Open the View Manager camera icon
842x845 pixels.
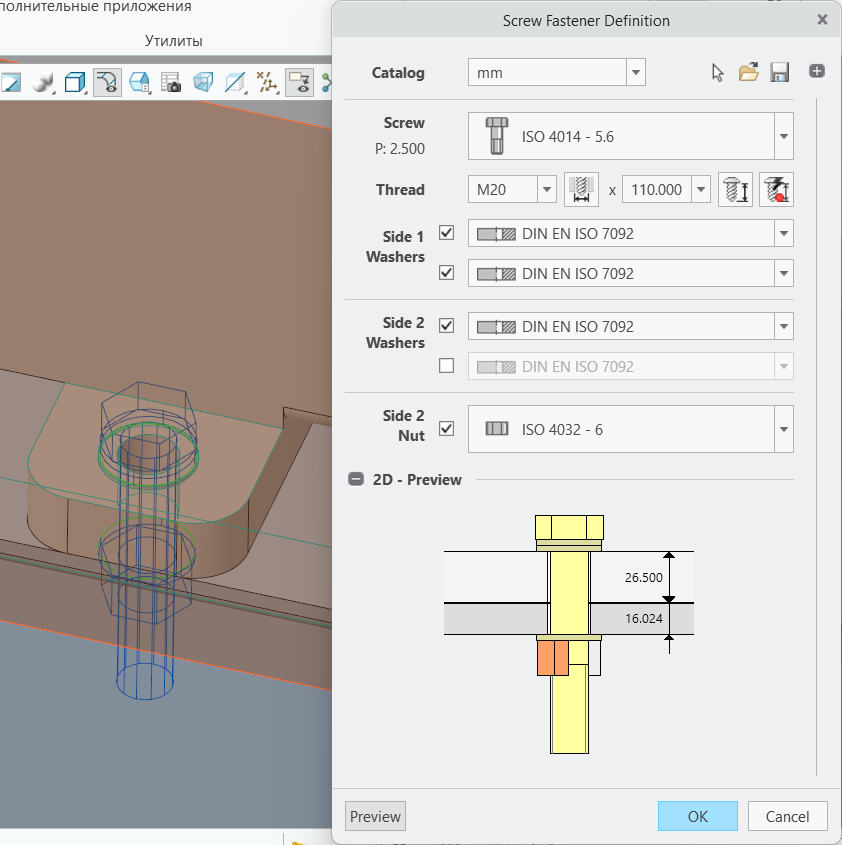point(171,82)
